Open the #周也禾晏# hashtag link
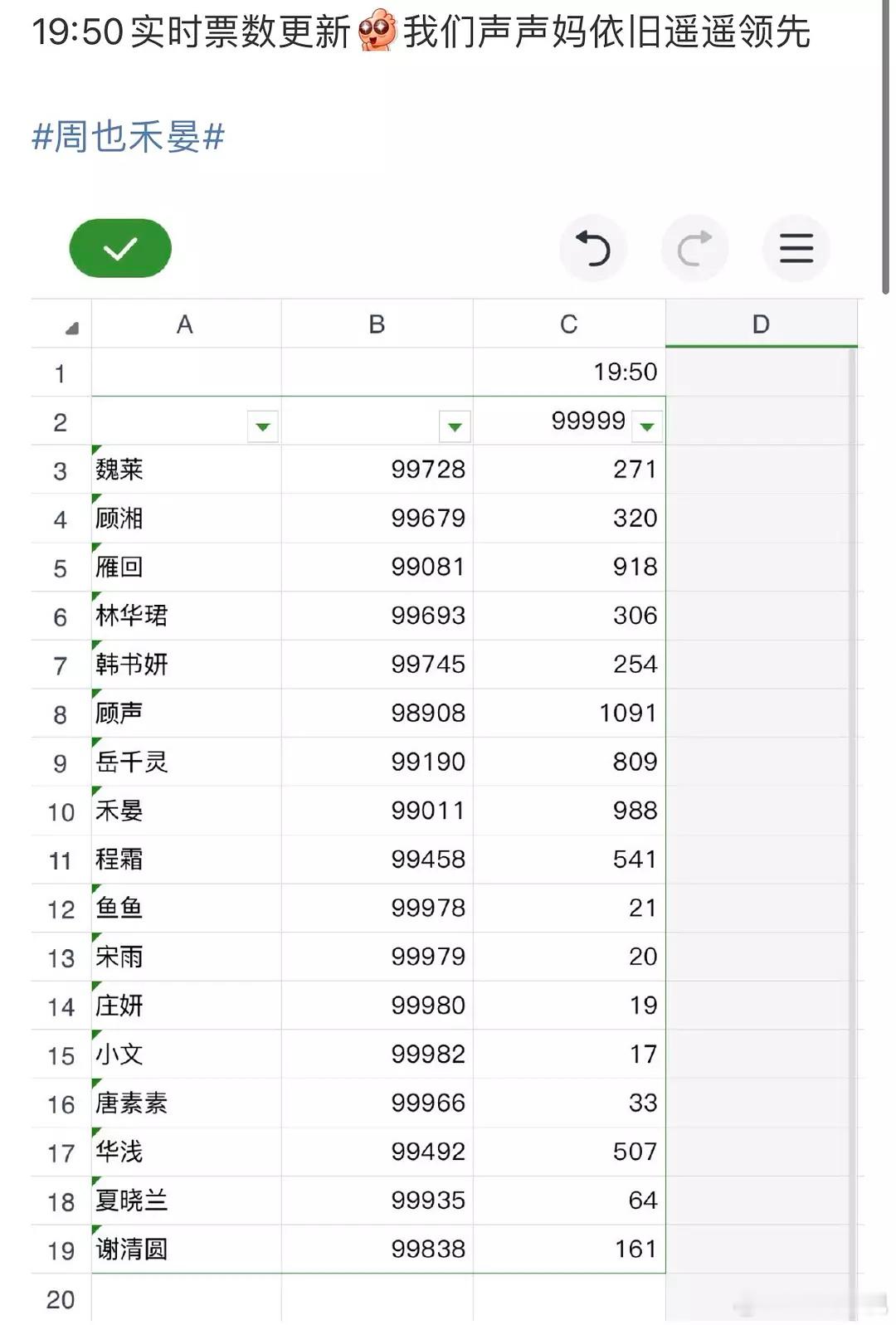Image resolution: width=896 pixels, height=1325 pixels. 128,137
